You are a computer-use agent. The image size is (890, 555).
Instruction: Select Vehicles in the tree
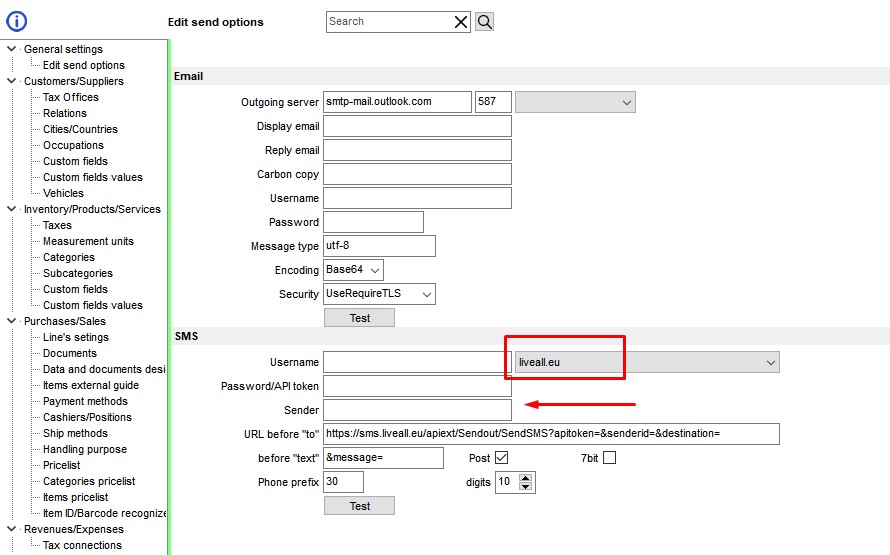63,193
